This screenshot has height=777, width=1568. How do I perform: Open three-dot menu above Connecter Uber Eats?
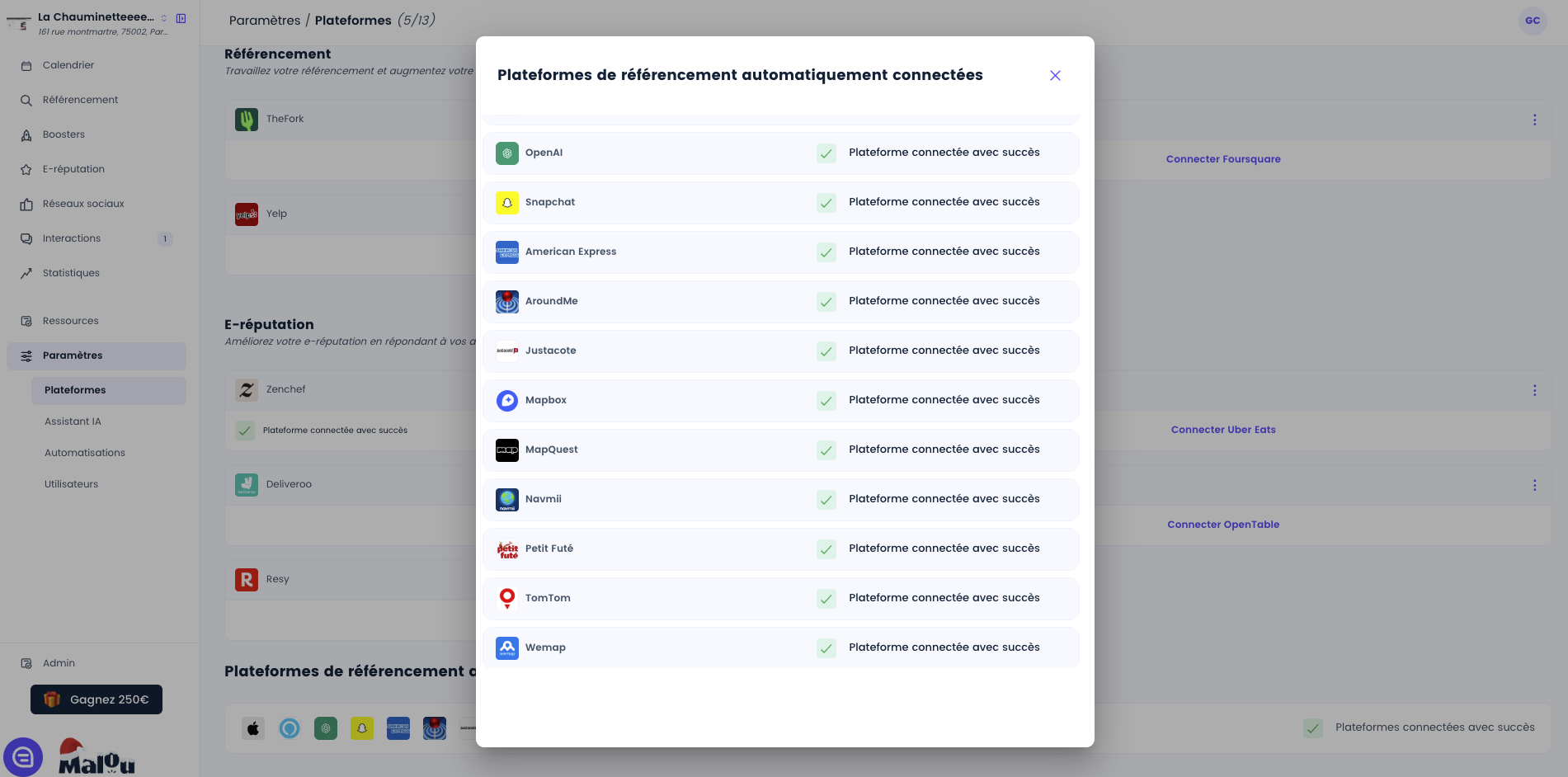1534,390
